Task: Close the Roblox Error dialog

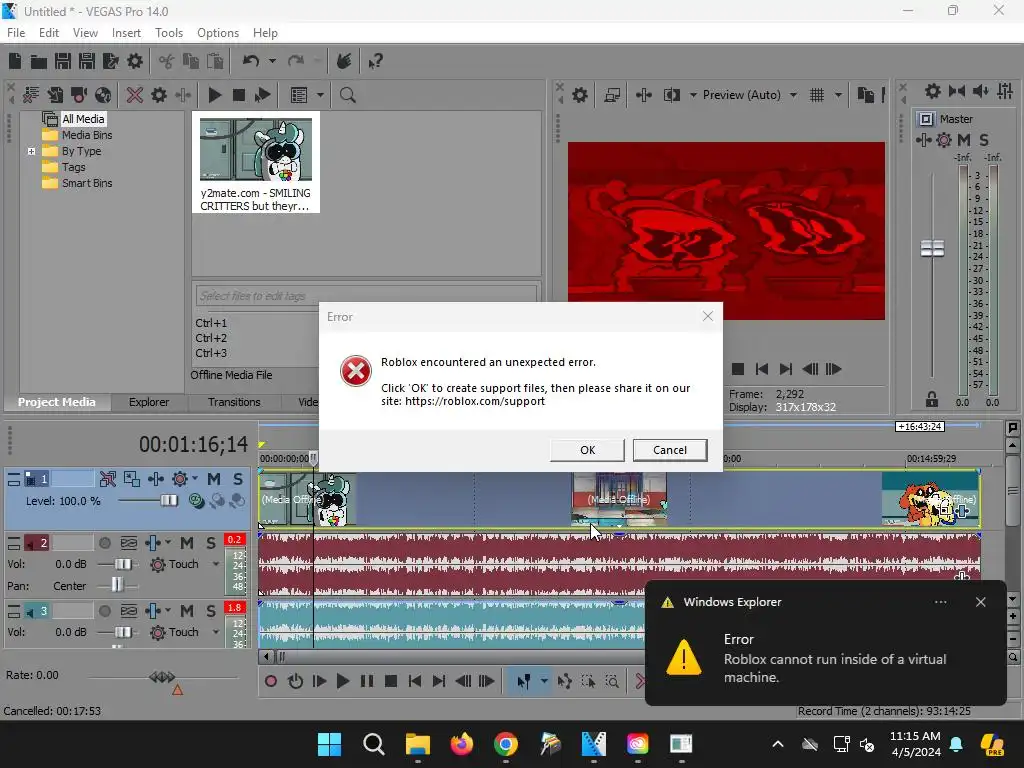Action: point(707,316)
